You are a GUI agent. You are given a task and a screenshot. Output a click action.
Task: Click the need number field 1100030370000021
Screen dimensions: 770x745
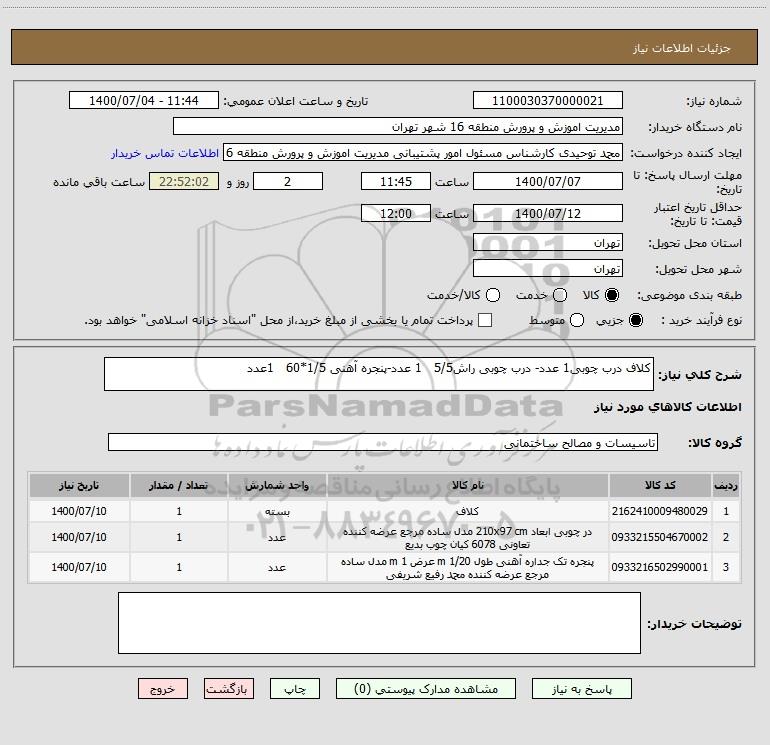click(548, 101)
